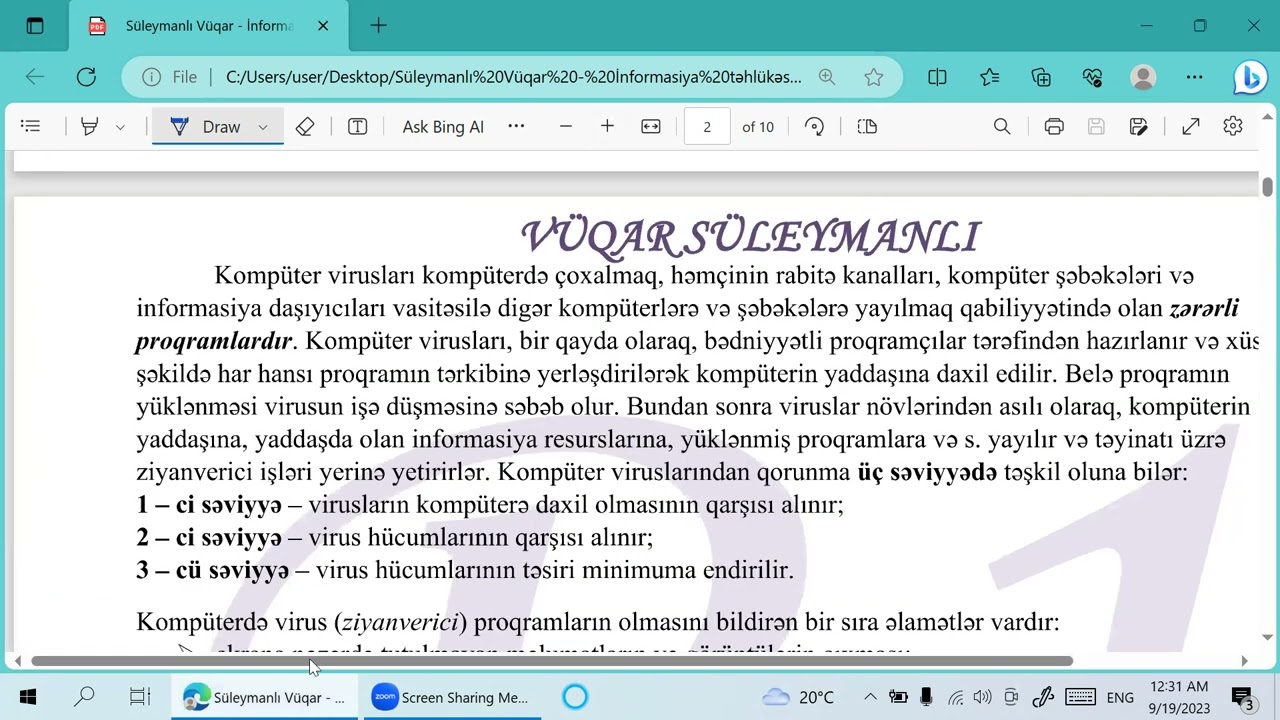Go back to the previous page
This screenshot has width=1280, height=720.
pyautogui.click(x=35, y=77)
